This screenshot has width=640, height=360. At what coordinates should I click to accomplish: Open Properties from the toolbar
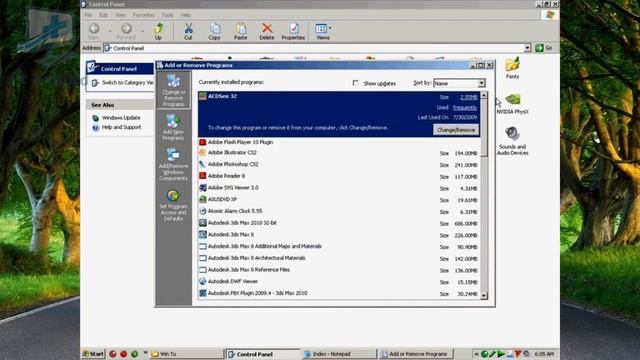(x=293, y=31)
